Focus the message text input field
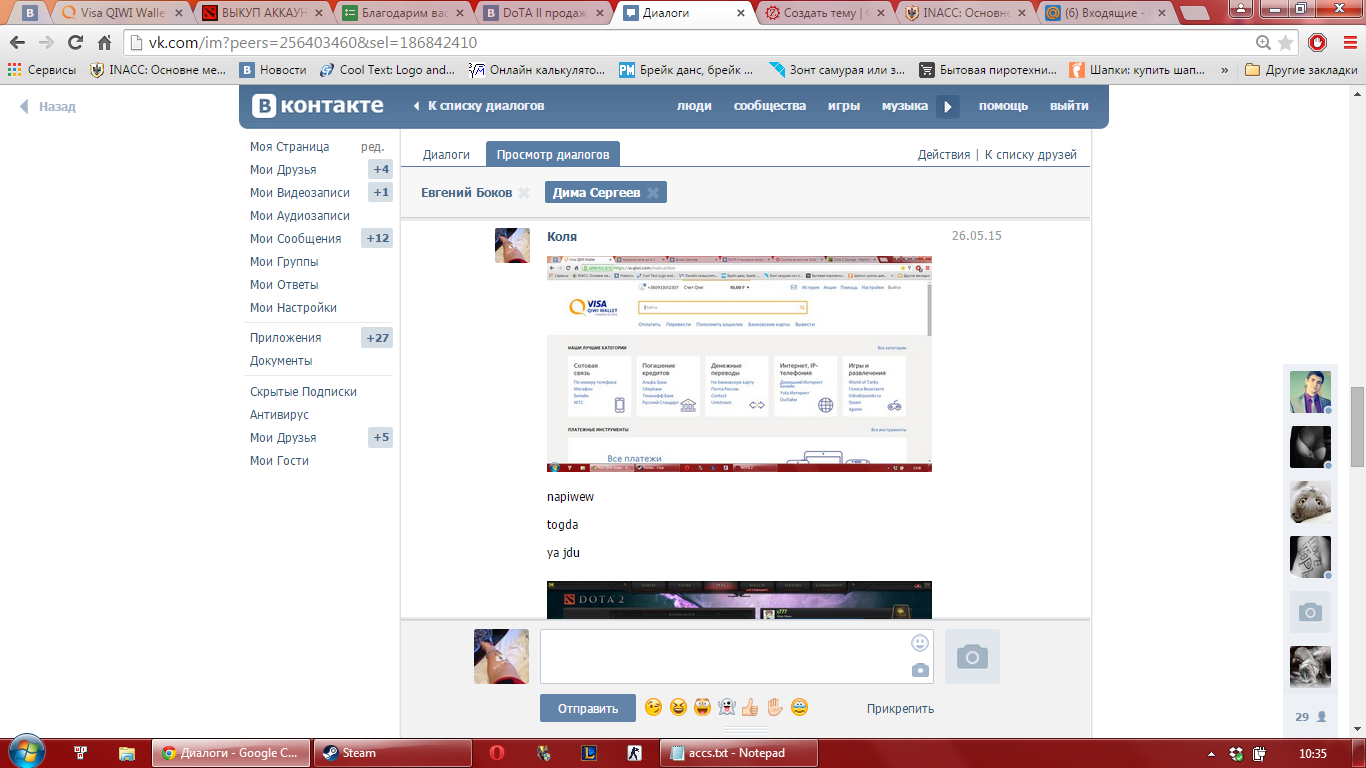The height and width of the screenshot is (768, 1366). (737, 656)
